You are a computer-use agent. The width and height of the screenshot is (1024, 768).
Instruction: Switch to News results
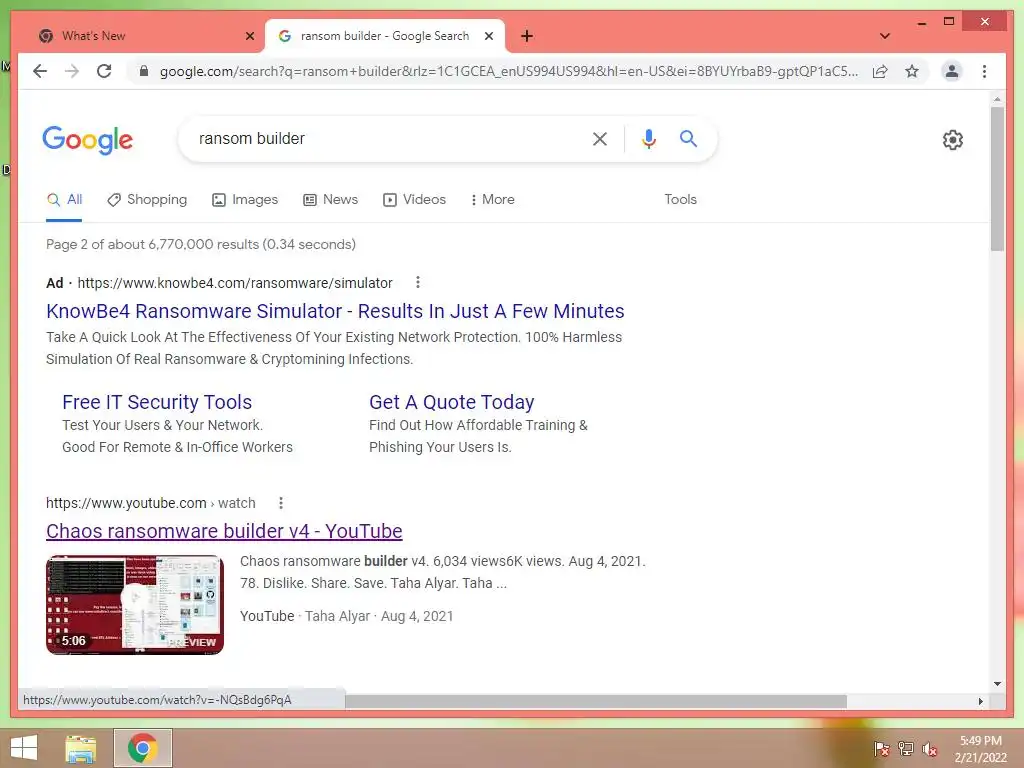(x=330, y=199)
